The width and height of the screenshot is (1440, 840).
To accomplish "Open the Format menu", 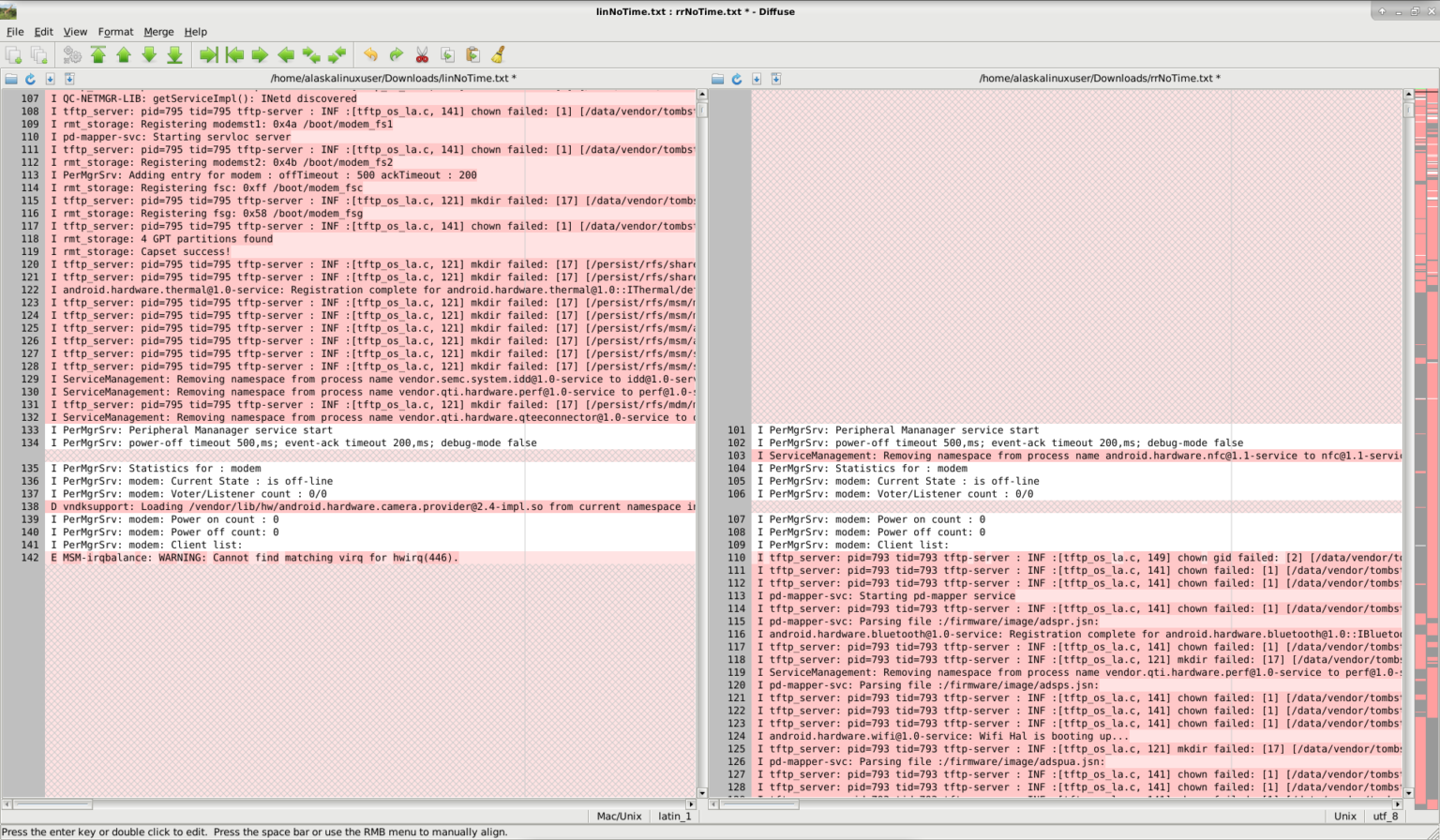I will (x=115, y=32).
